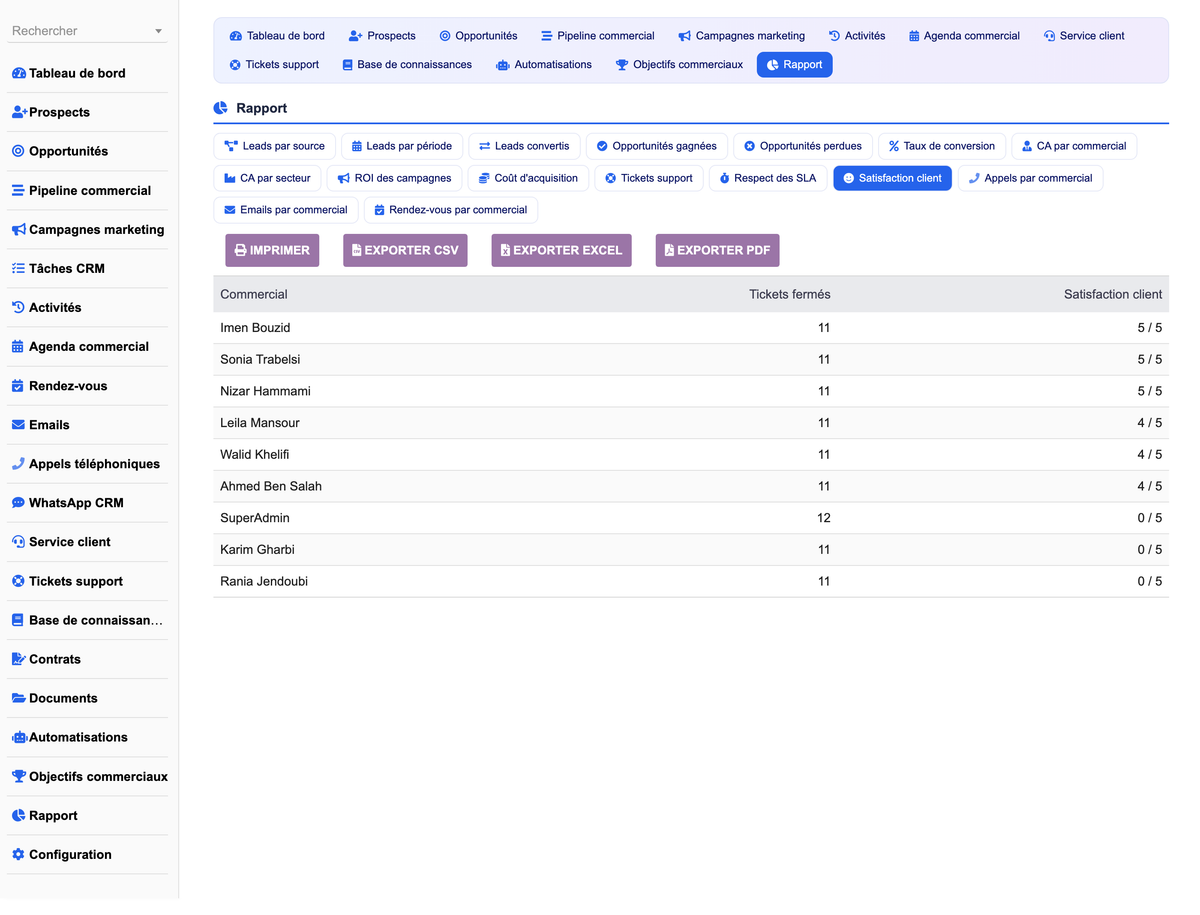Click the WhatsApp CRM chat icon
This screenshot has width=1200, height=915.
(18, 503)
